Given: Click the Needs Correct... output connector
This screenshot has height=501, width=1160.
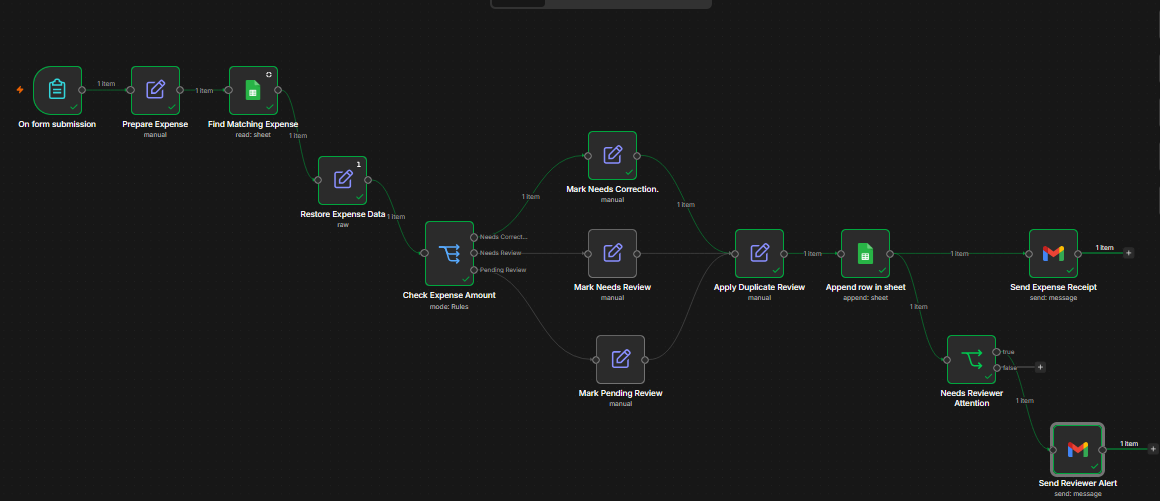Looking at the screenshot, I should click(x=473, y=237).
